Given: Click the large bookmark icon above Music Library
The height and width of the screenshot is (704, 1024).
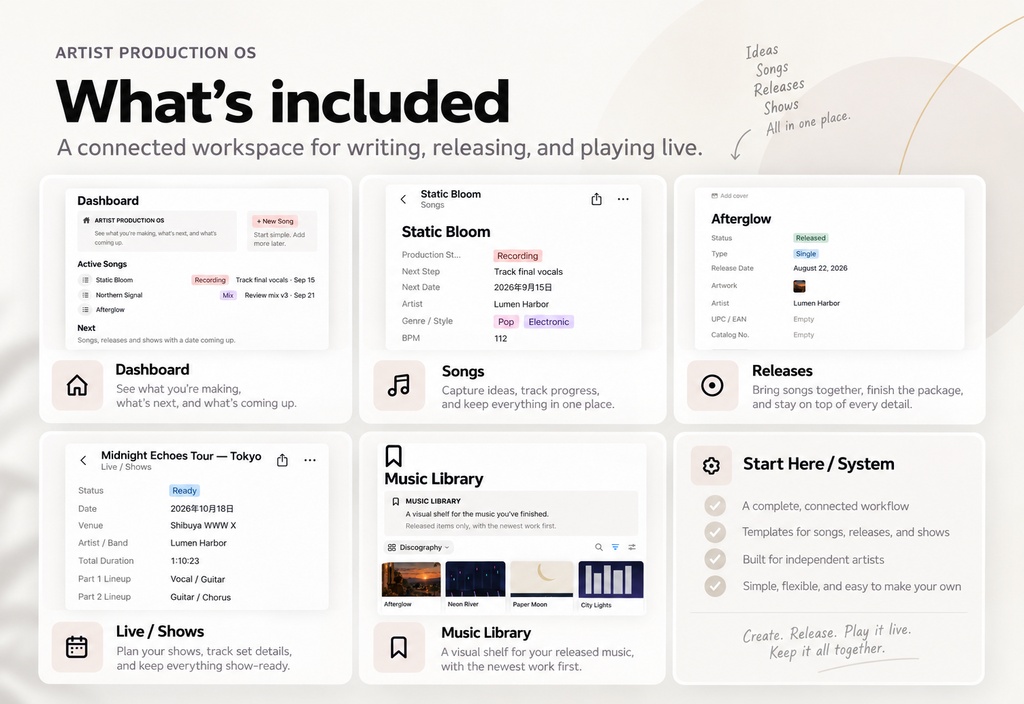Looking at the screenshot, I should (394, 456).
